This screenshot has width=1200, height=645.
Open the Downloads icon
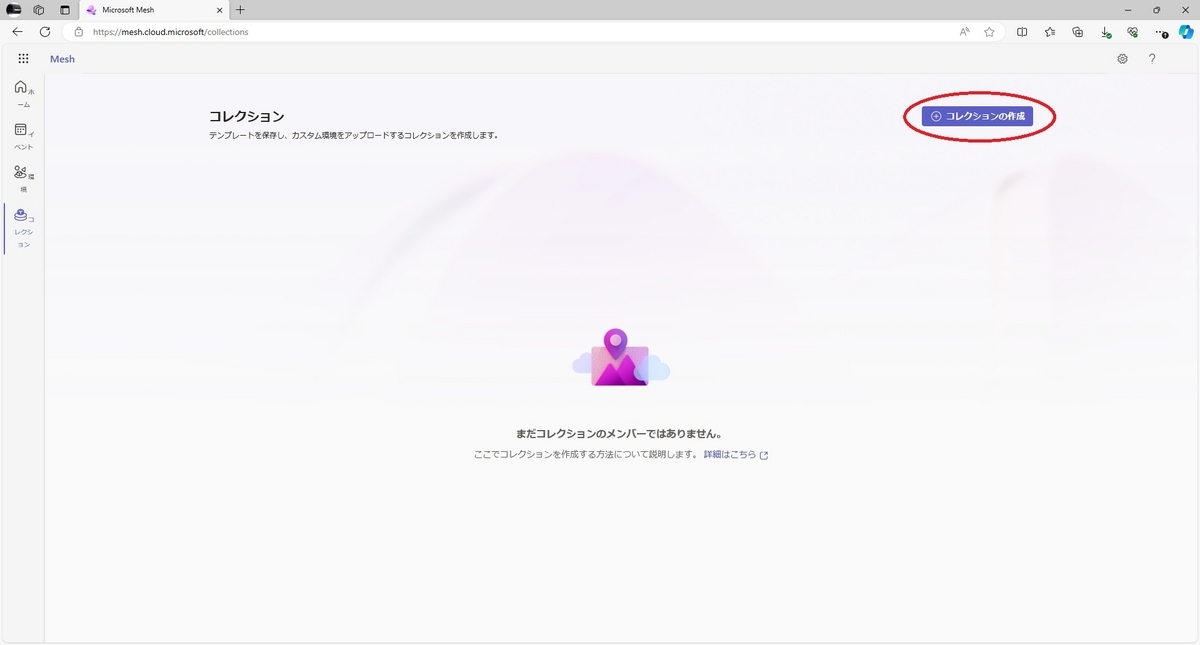[x=1105, y=32]
